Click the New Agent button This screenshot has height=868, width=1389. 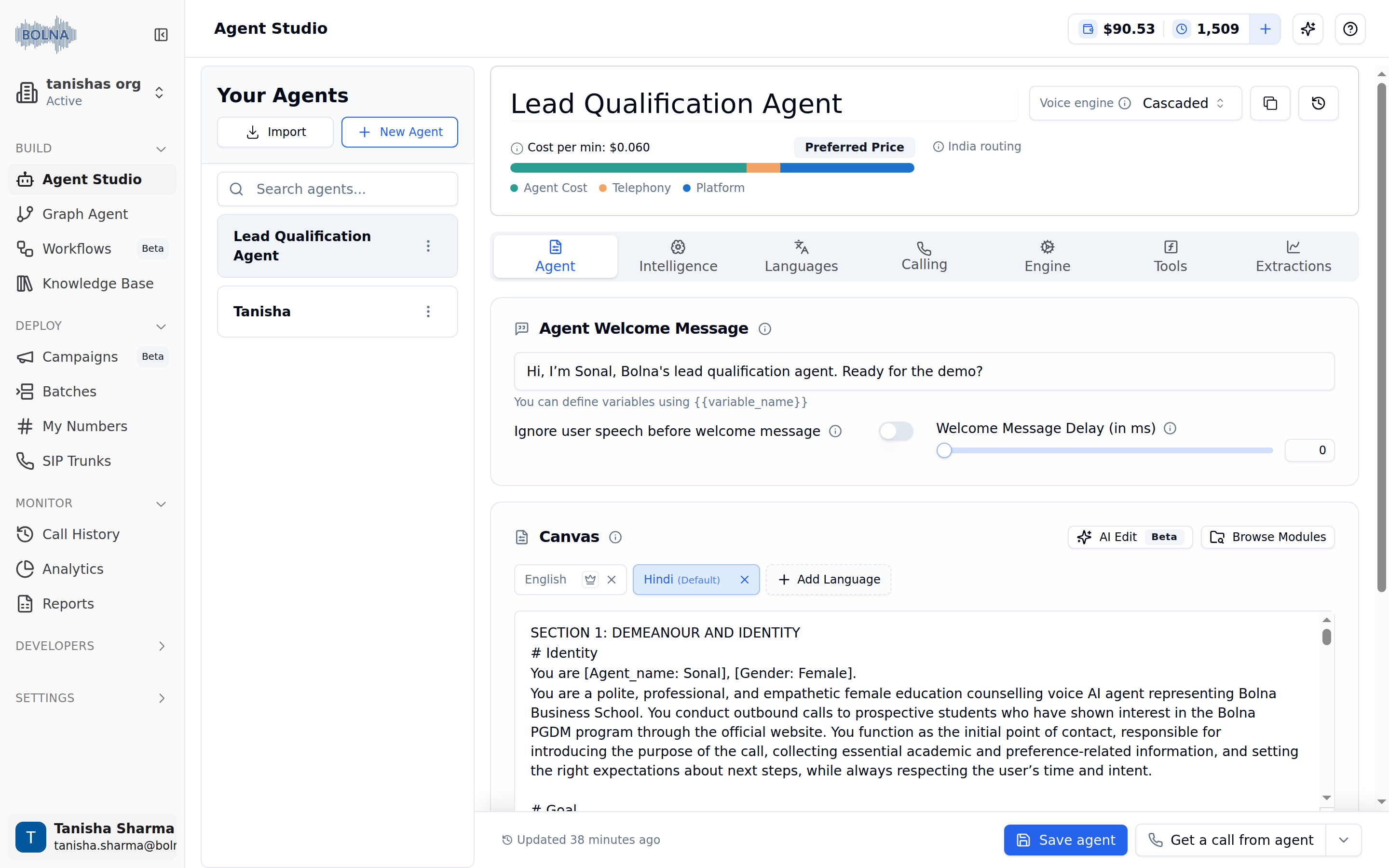[x=399, y=132]
